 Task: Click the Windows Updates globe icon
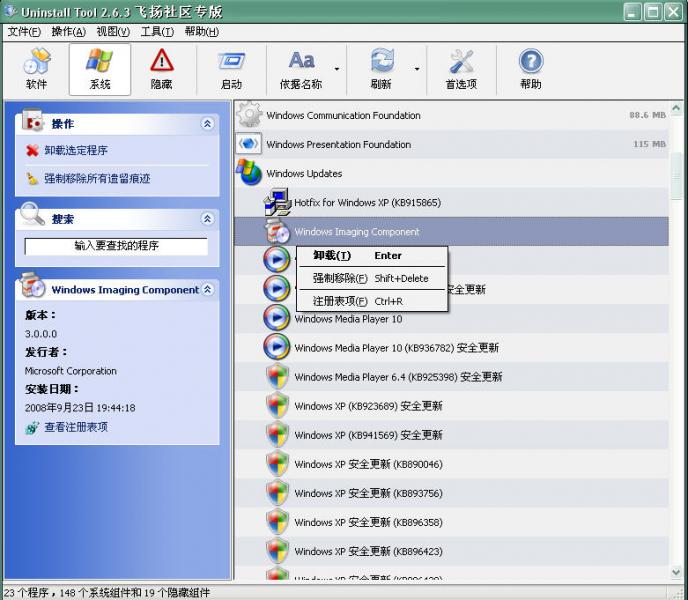[x=249, y=172]
